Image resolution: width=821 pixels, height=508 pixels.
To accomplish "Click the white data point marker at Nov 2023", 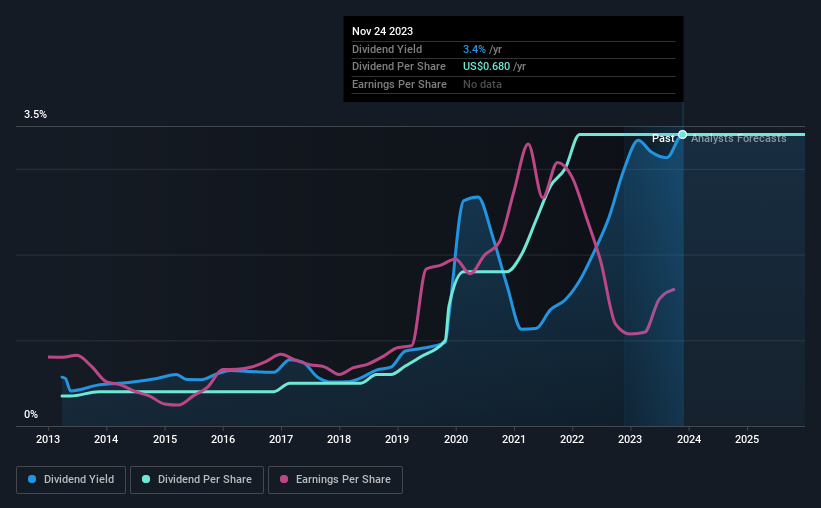I will (x=682, y=135).
